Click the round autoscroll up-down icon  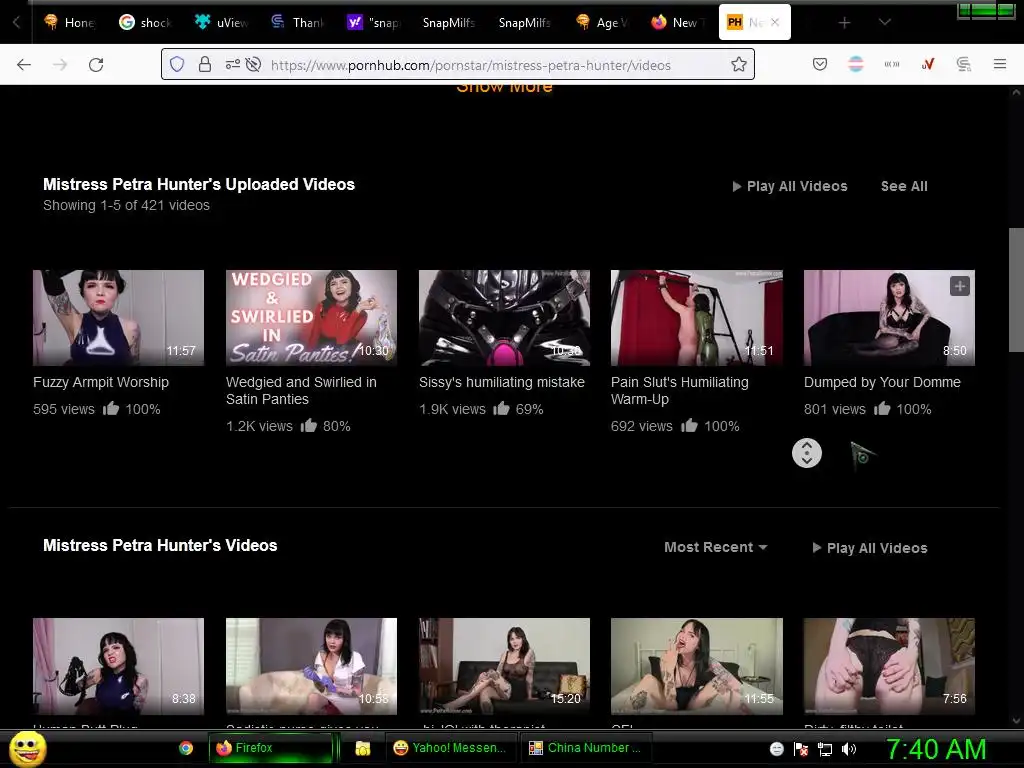point(807,453)
